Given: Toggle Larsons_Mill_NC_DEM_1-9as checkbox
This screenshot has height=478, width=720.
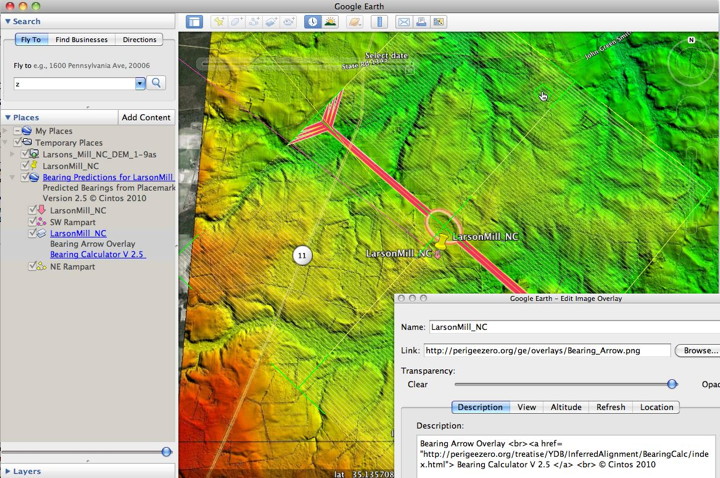Looking at the screenshot, I should pos(24,154).
